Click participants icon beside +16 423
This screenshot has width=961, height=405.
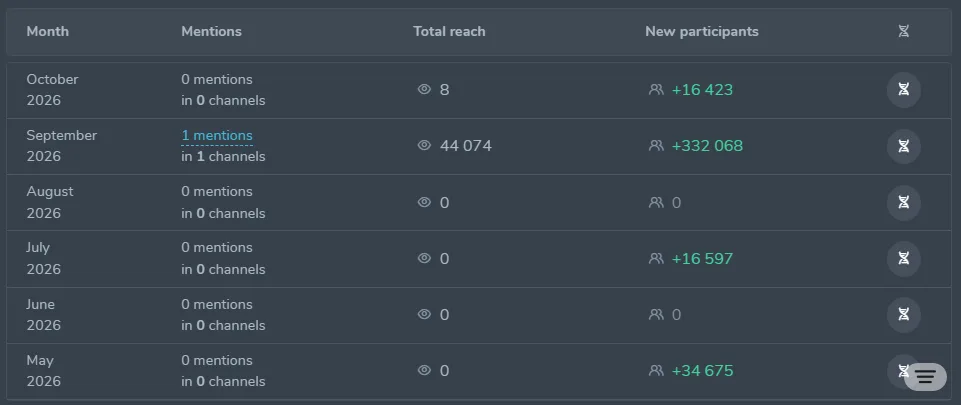pos(656,90)
